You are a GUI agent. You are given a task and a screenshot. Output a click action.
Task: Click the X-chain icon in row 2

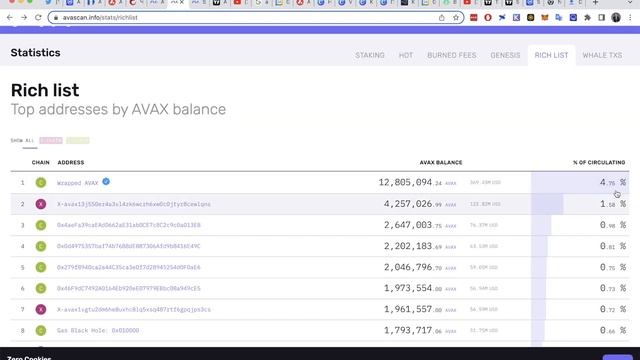tap(41, 204)
